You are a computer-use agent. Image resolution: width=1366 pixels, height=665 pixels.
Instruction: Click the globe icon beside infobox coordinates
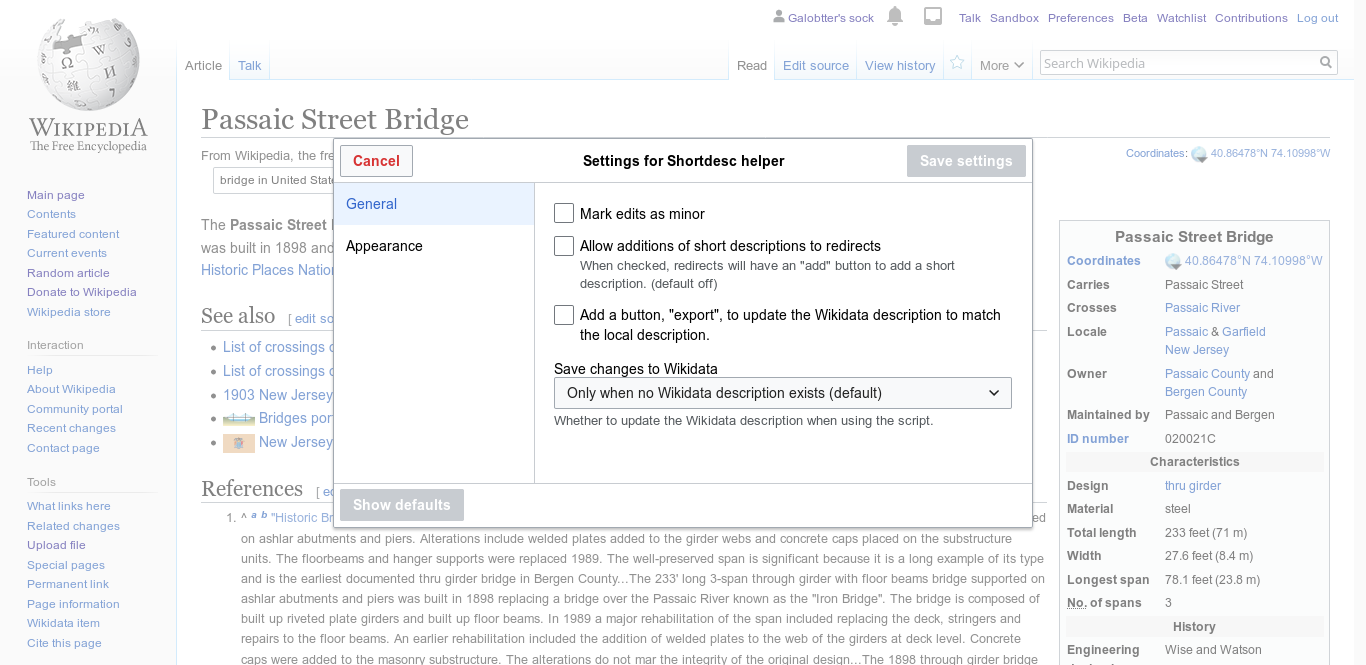click(x=1173, y=262)
